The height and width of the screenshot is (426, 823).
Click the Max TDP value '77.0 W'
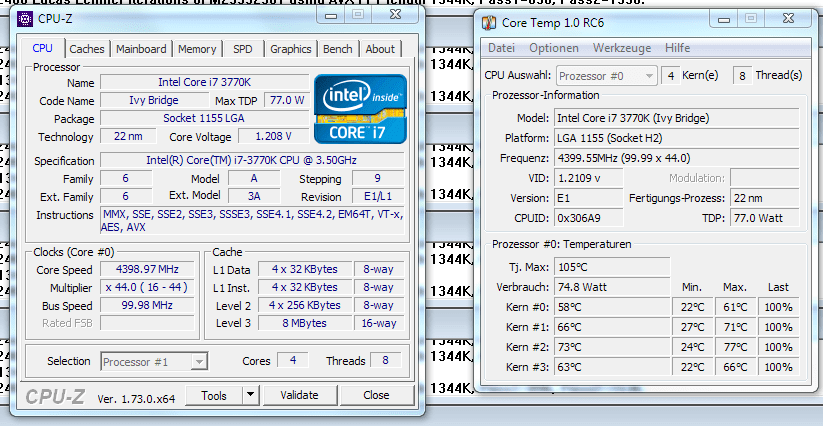287,100
